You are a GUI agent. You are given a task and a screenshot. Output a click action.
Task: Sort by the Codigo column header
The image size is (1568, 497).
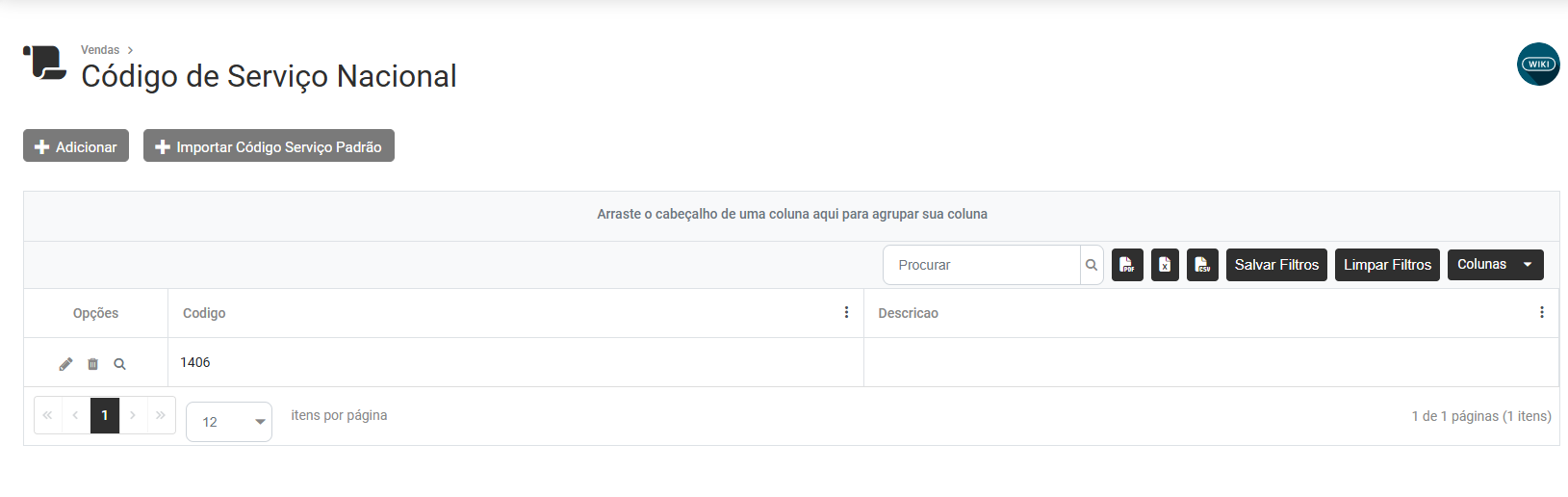pos(204,313)
